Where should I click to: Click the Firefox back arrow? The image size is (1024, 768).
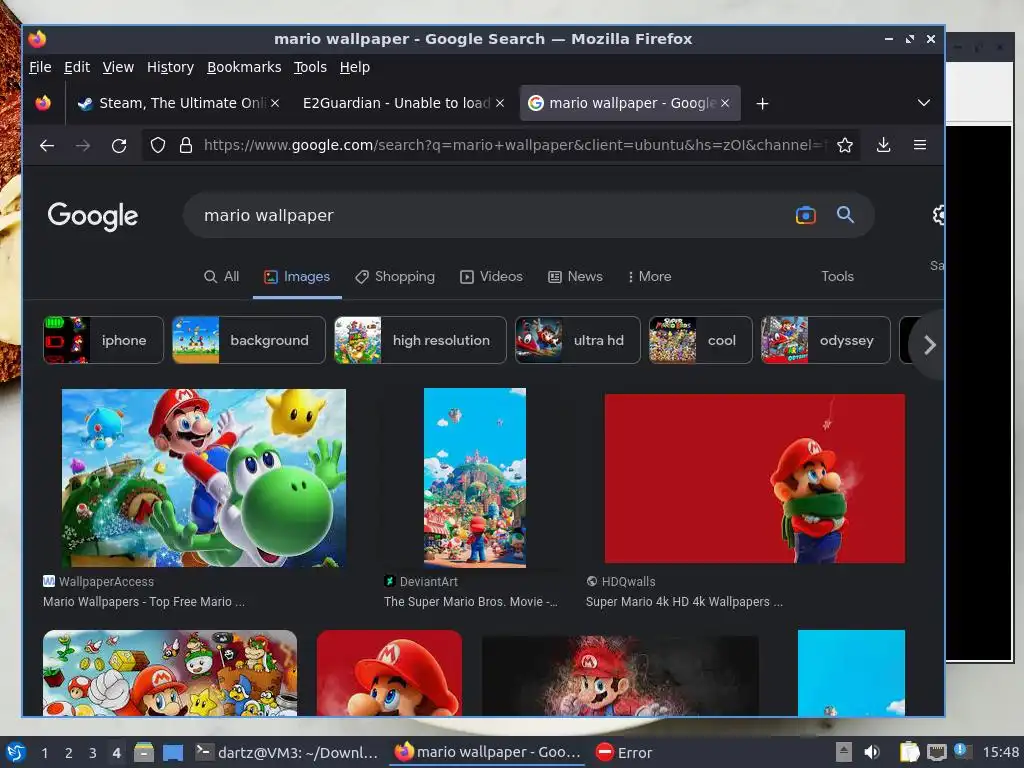(46, 146)
